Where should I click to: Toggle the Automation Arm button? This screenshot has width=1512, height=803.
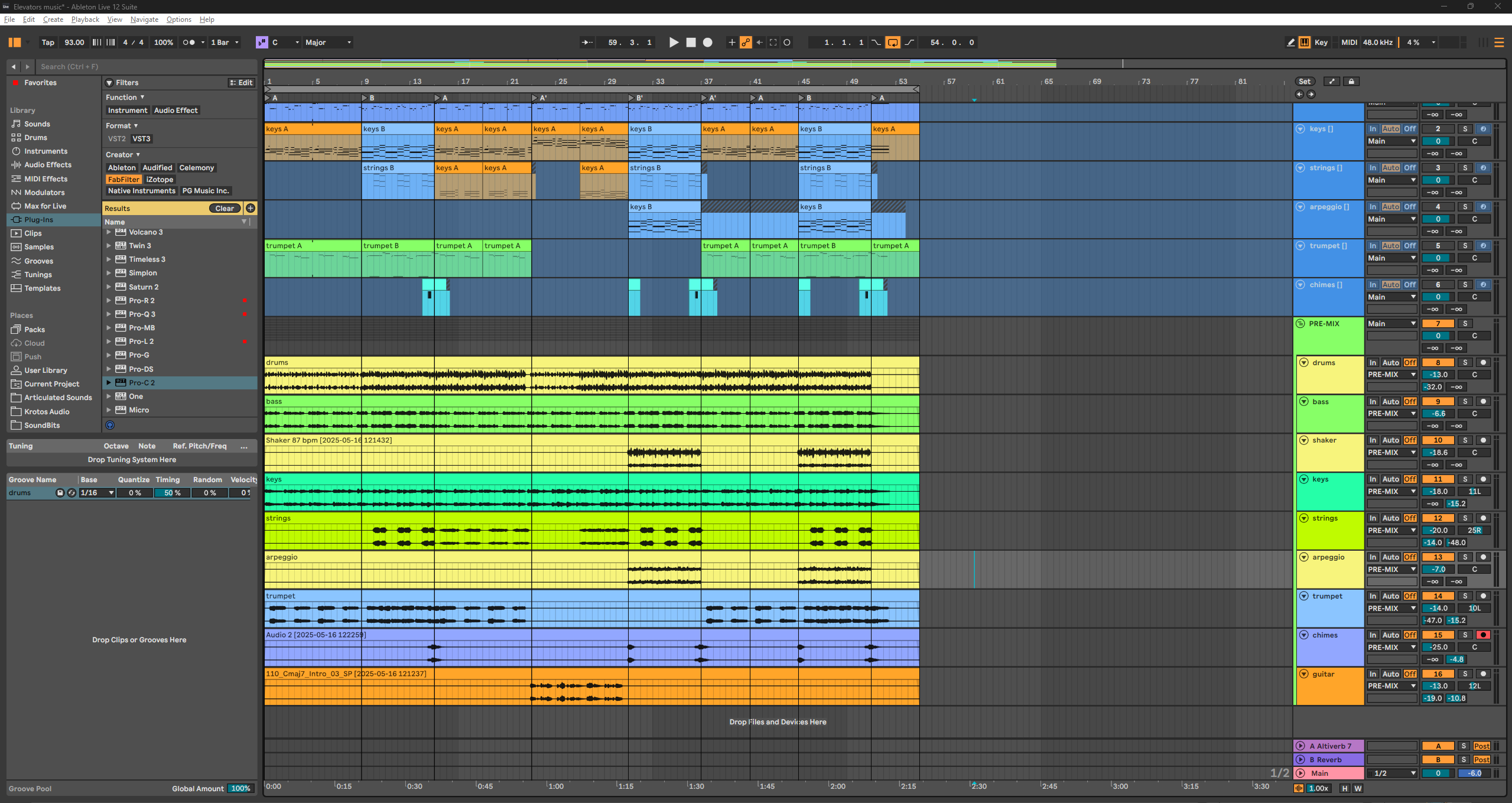click(746, 43)
